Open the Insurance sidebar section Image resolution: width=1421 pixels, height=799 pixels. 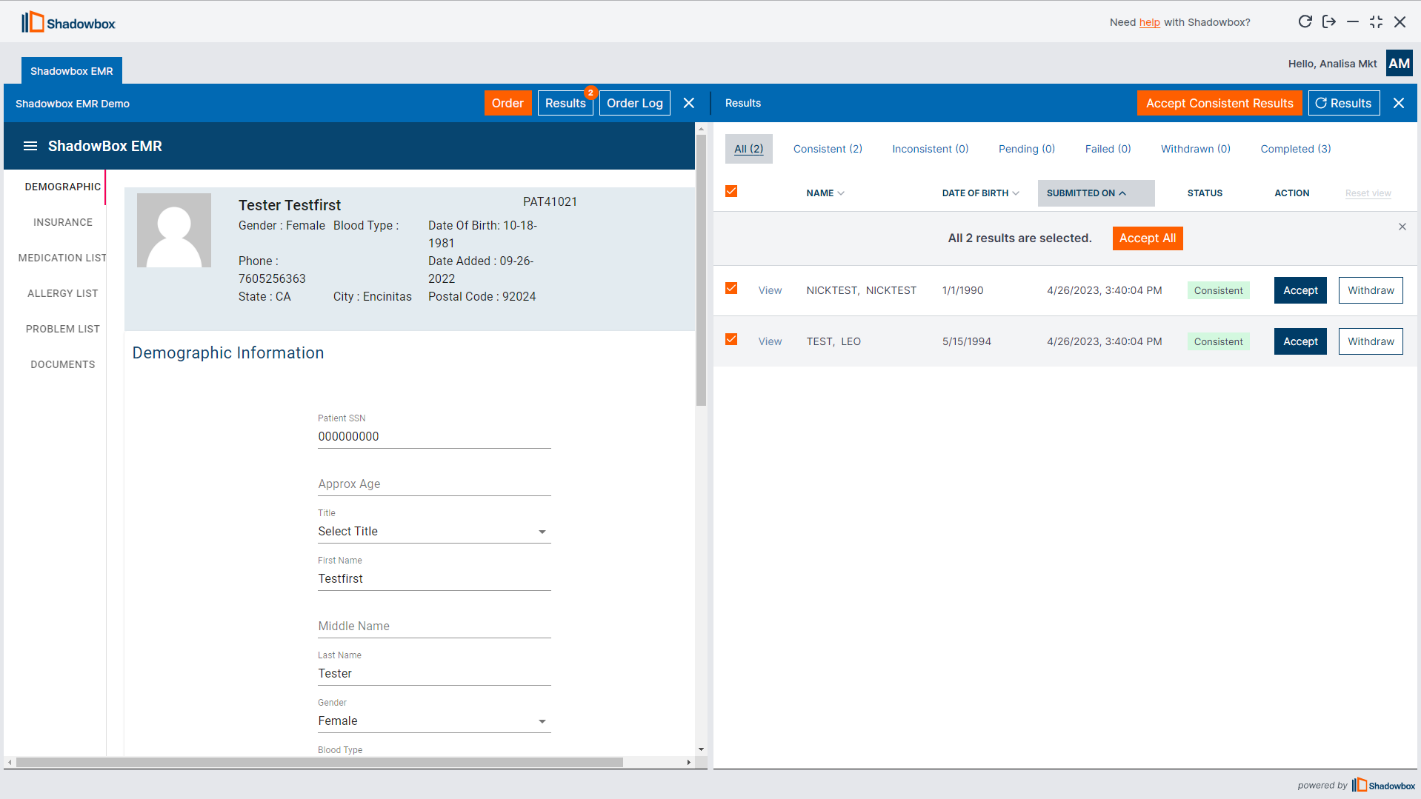[63, 222]
